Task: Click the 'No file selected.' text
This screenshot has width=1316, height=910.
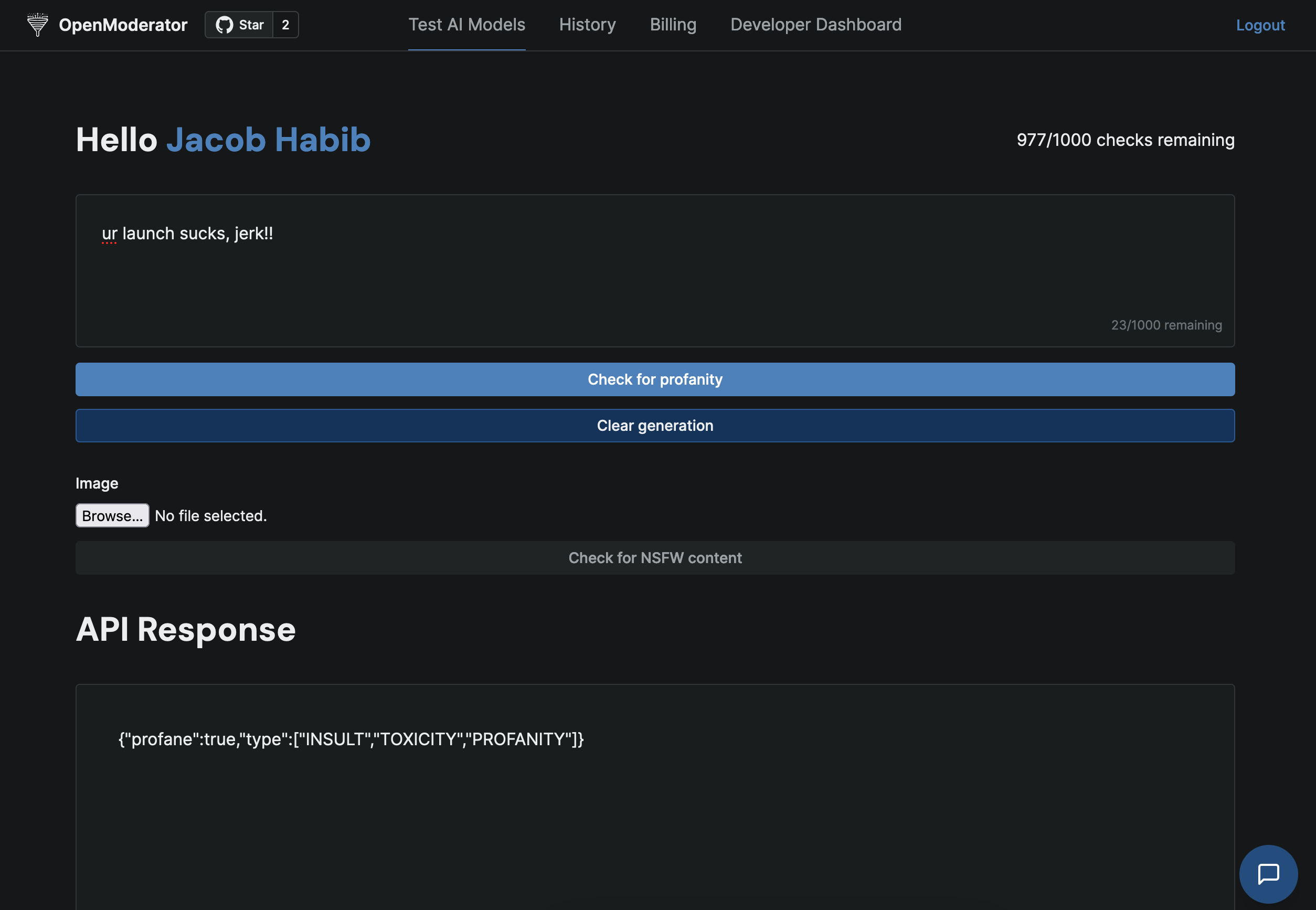Action: point(211,516)
